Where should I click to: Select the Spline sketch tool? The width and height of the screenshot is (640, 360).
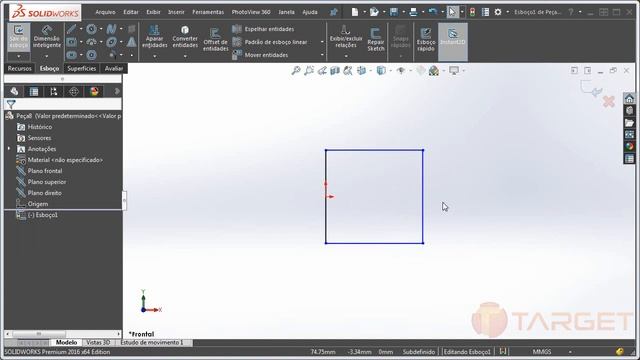(111, 29)
